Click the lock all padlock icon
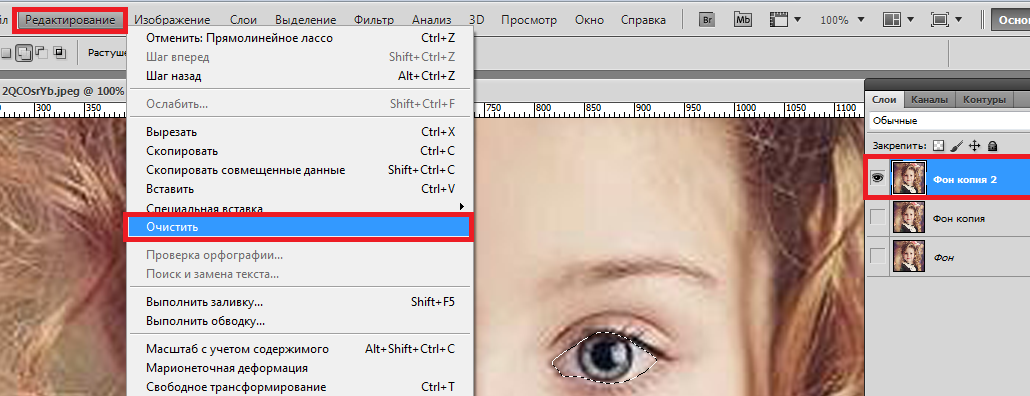 993,145
